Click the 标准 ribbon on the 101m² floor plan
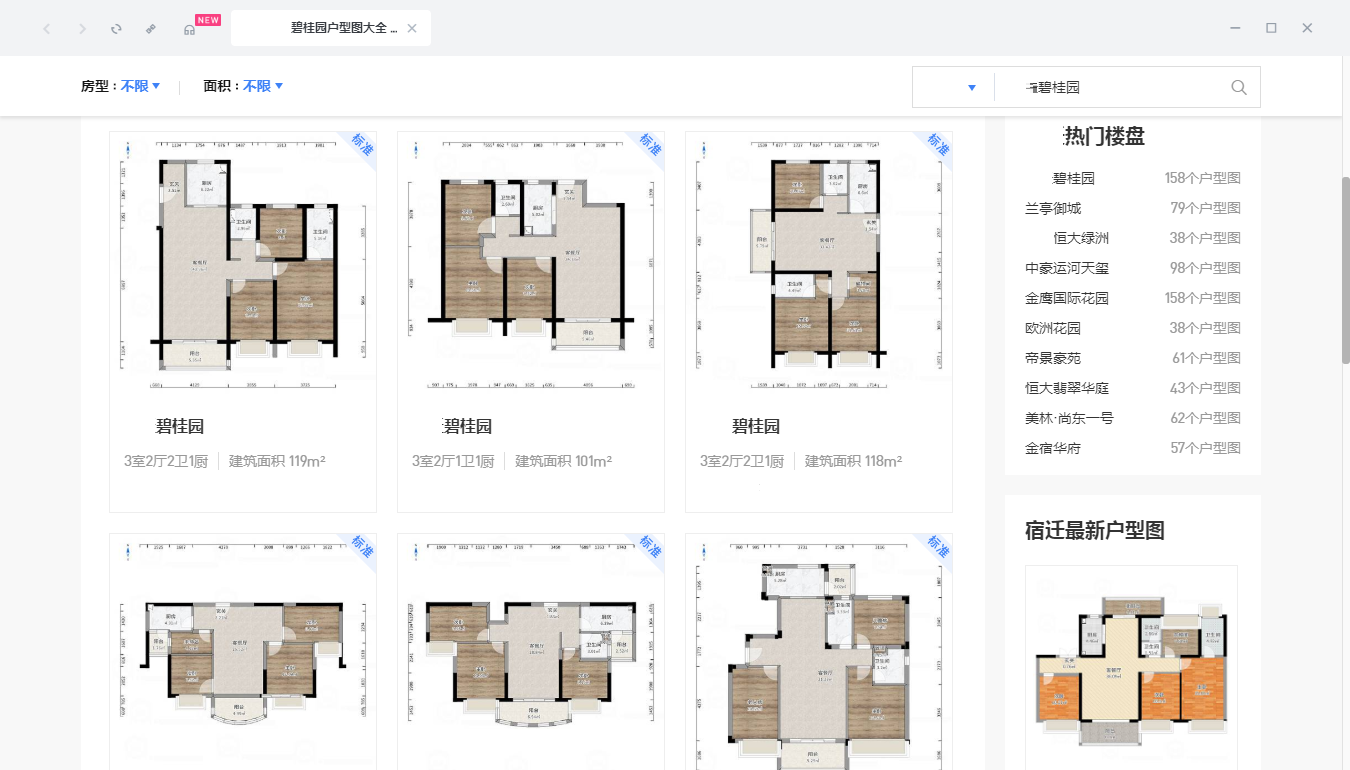This screenshot has height=770, width=1350. [650, 146]
